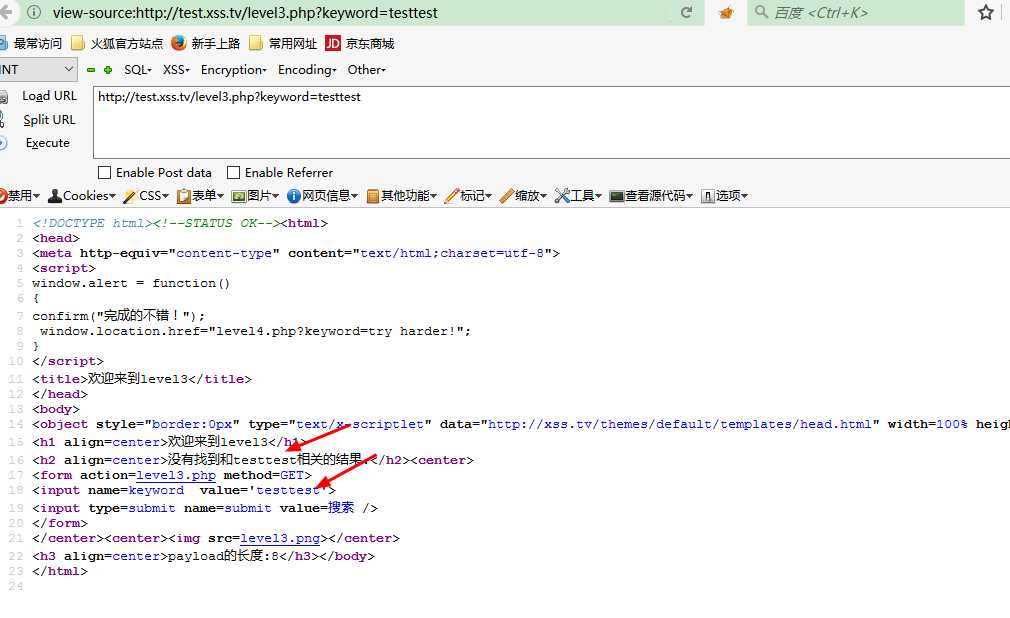
Task: Open the 最常访问 bookmark
Action: 31,43
